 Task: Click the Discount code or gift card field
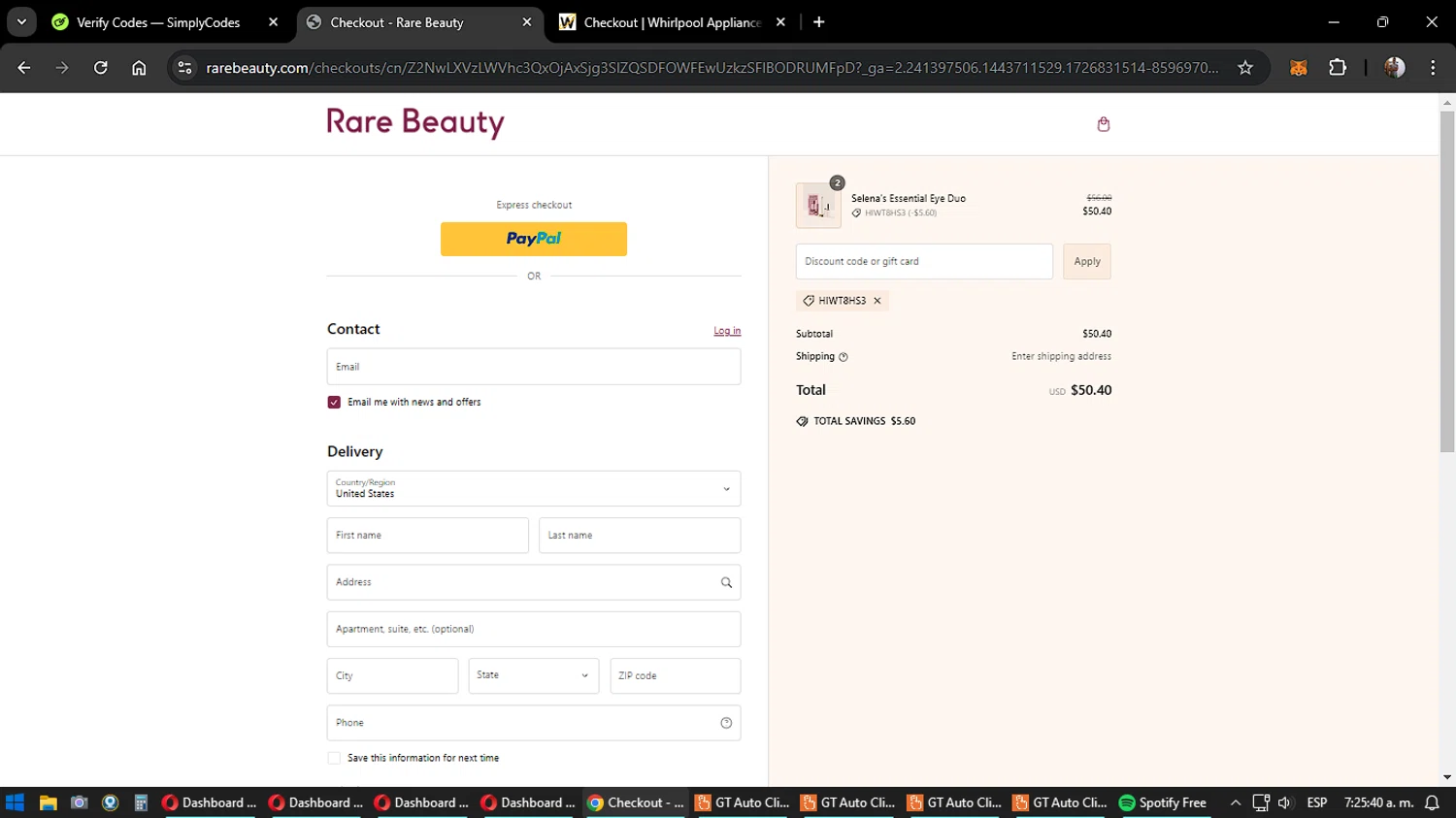click(924, 262)
